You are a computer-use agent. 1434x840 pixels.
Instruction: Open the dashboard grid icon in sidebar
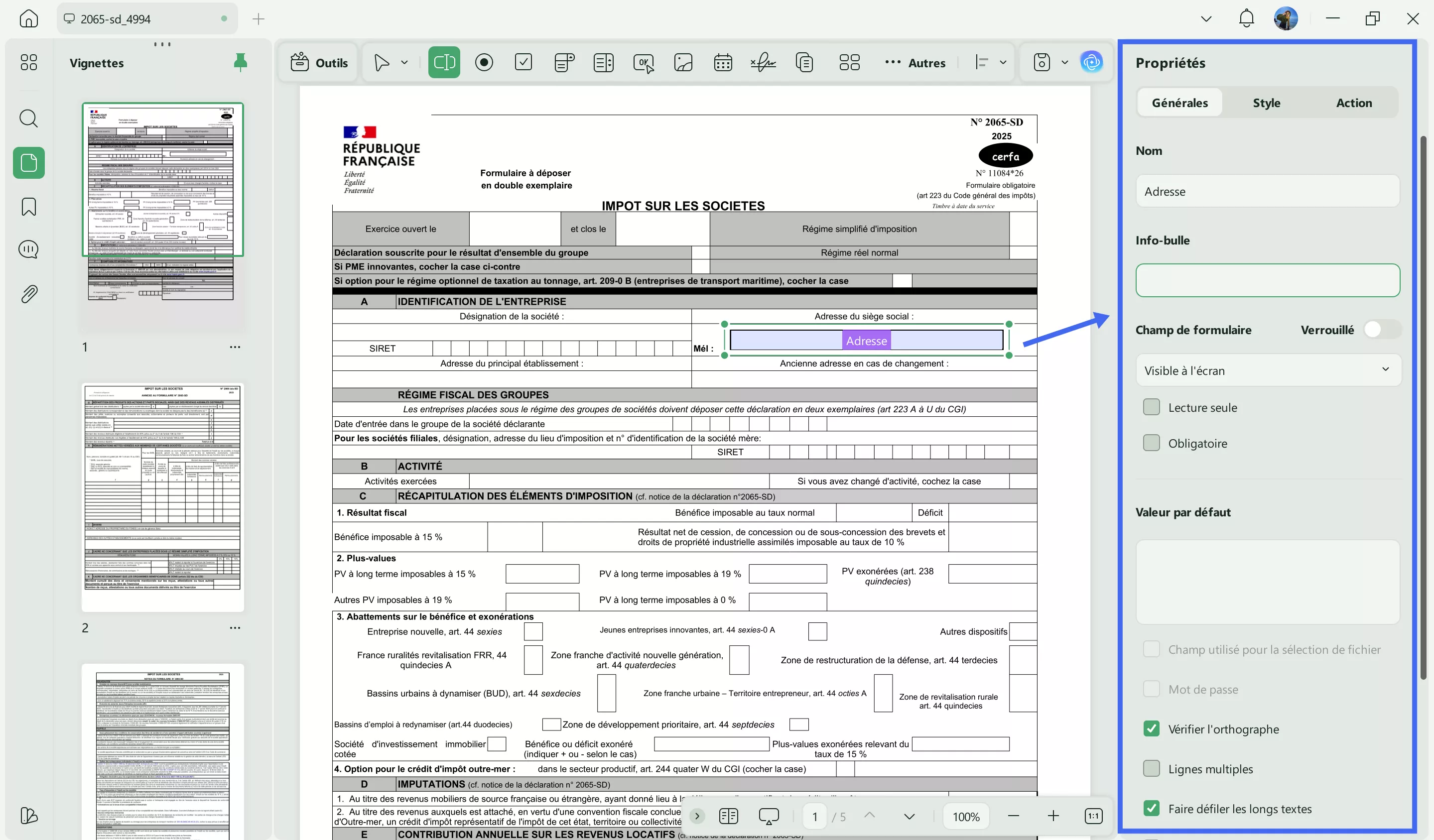[x=28, y=62]
